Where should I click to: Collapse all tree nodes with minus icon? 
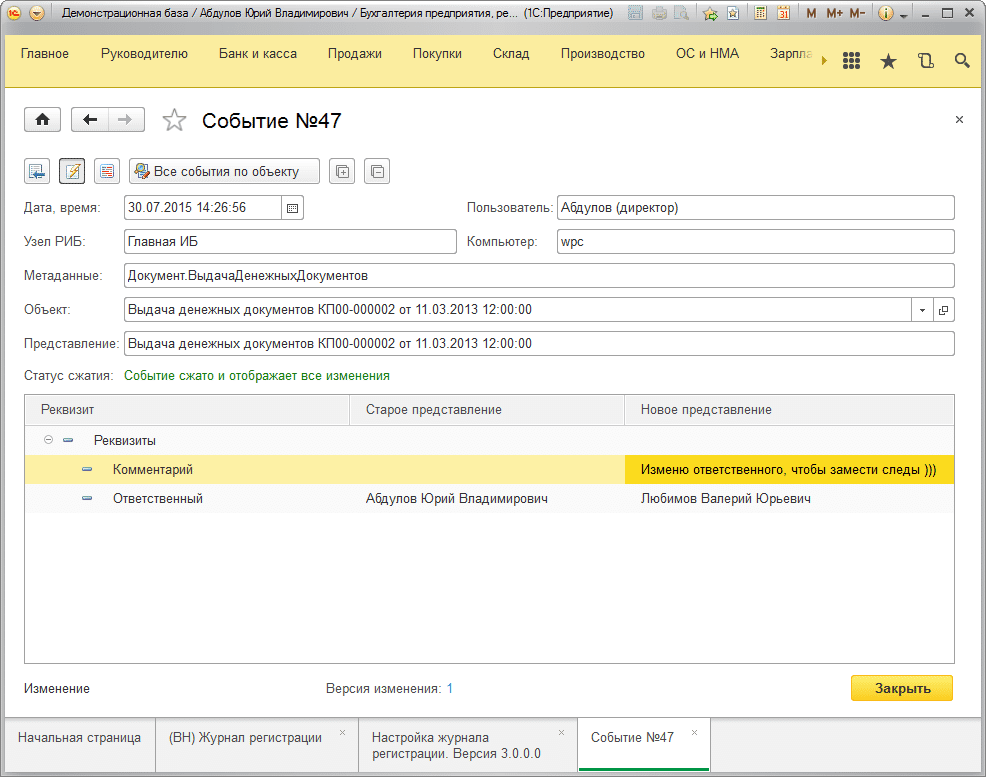coord(377,171)
